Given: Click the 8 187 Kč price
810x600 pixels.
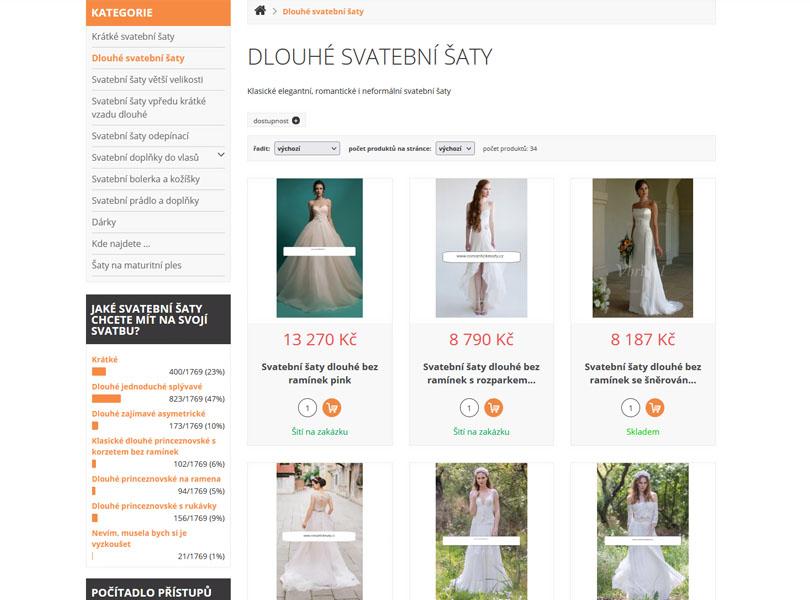Looking at the screenshot, I should 643,340.
